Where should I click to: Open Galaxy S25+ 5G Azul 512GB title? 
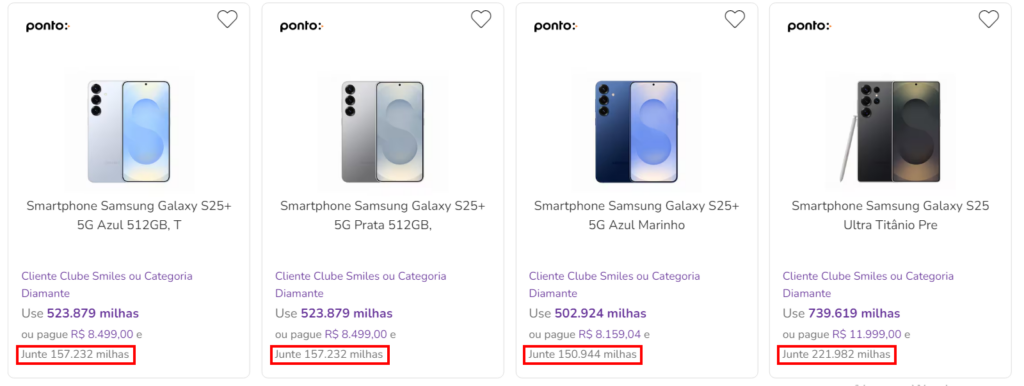[129, 216]
